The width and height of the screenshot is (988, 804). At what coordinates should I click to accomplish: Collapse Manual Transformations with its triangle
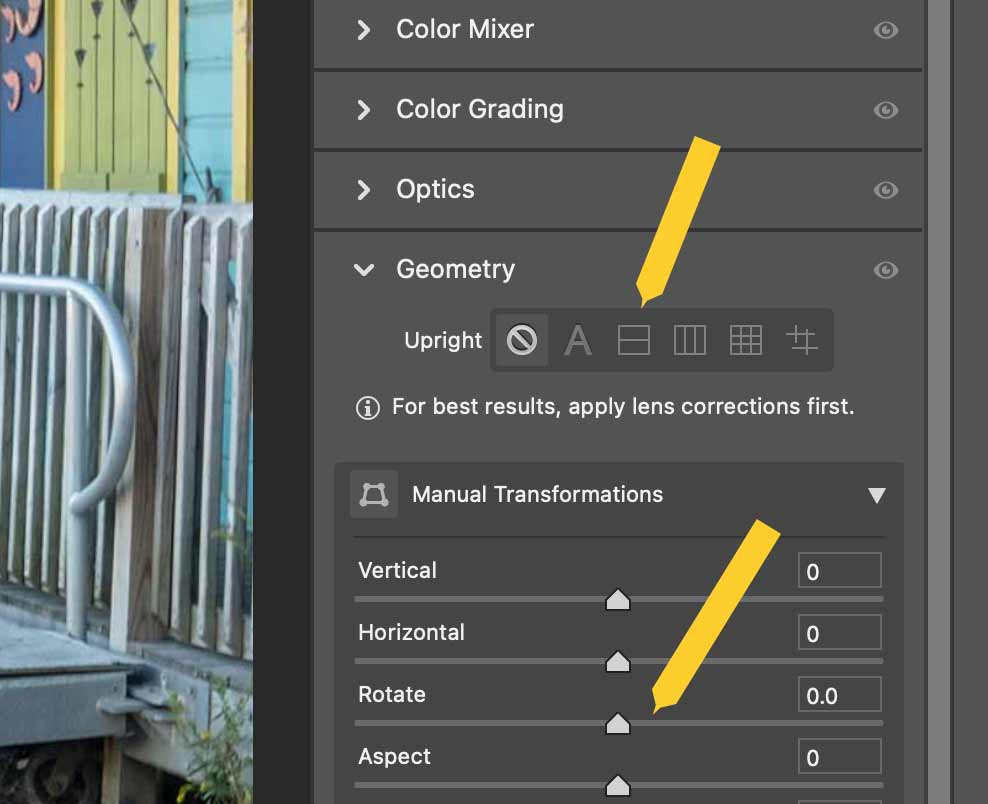(x=878, y=493)
